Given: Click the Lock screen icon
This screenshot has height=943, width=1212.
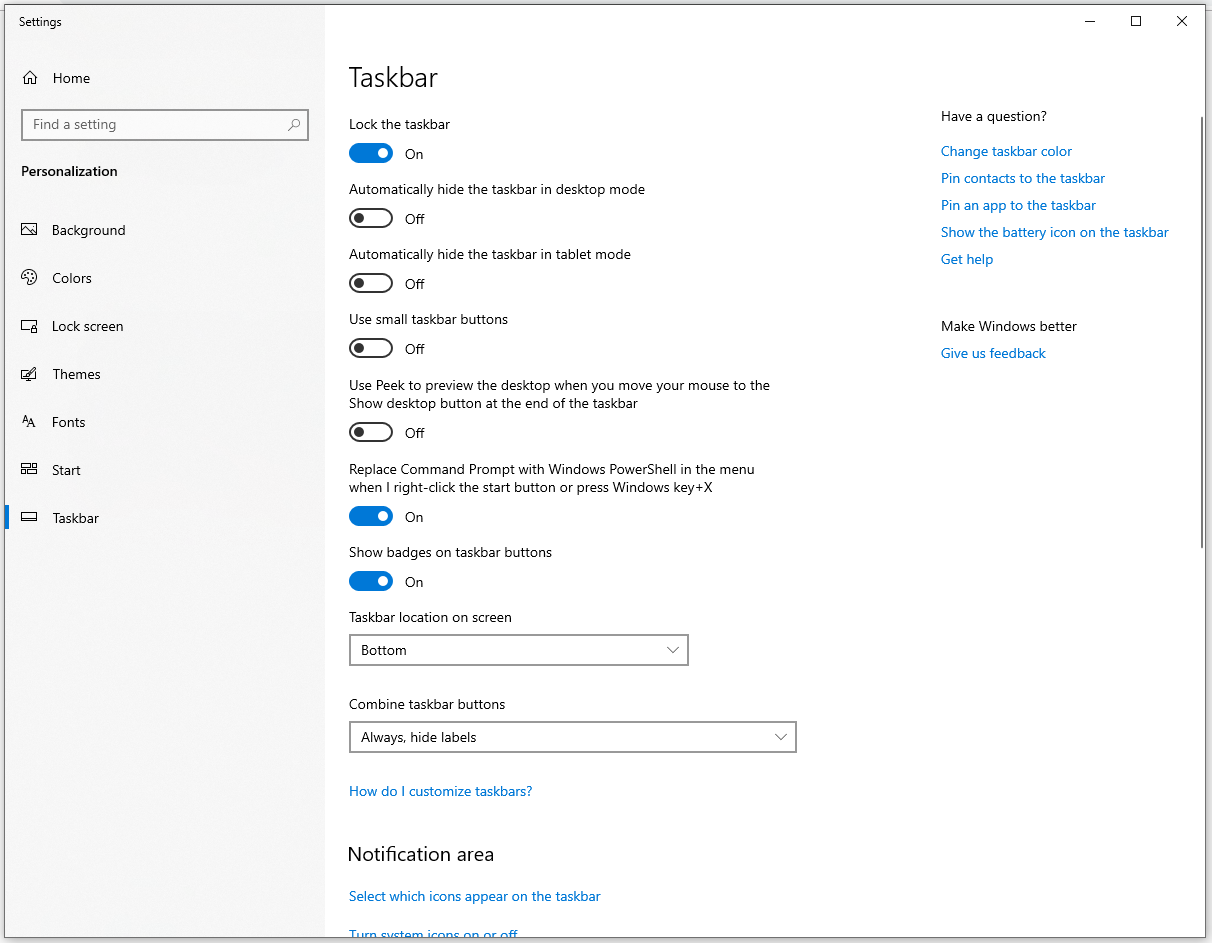Looking at the screenshot, I should point(29,326).
